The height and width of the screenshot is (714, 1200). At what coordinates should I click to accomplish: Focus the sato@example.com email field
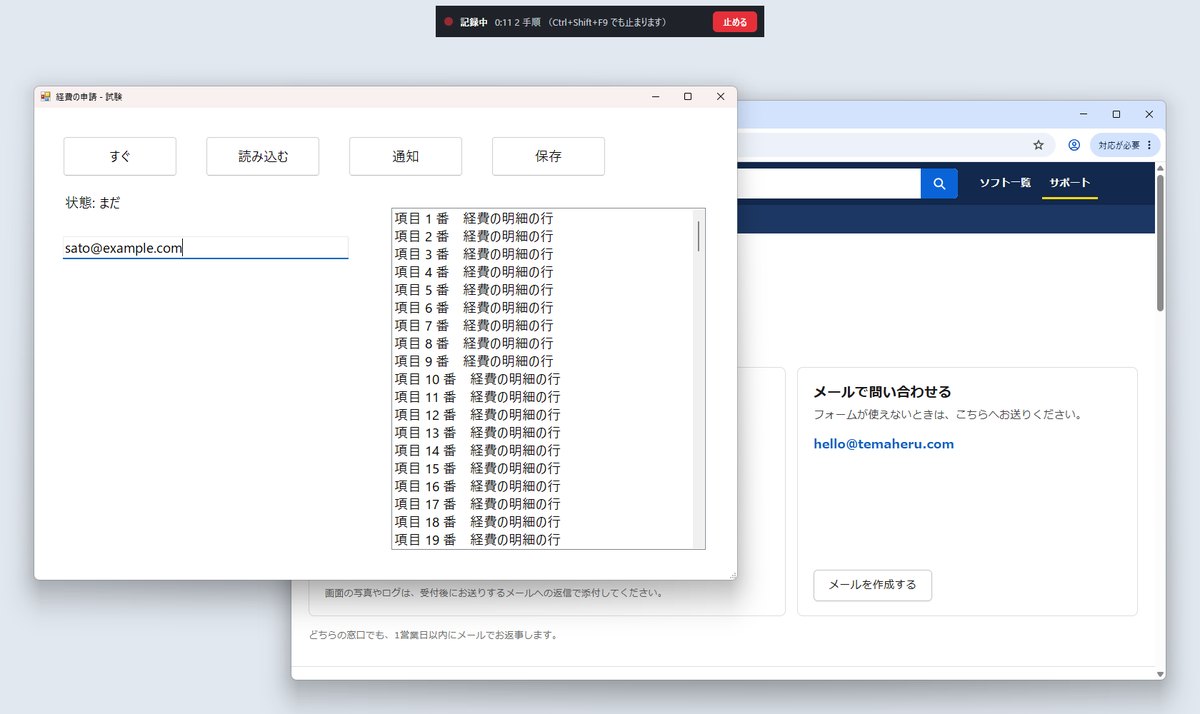[x=205, y=248]
